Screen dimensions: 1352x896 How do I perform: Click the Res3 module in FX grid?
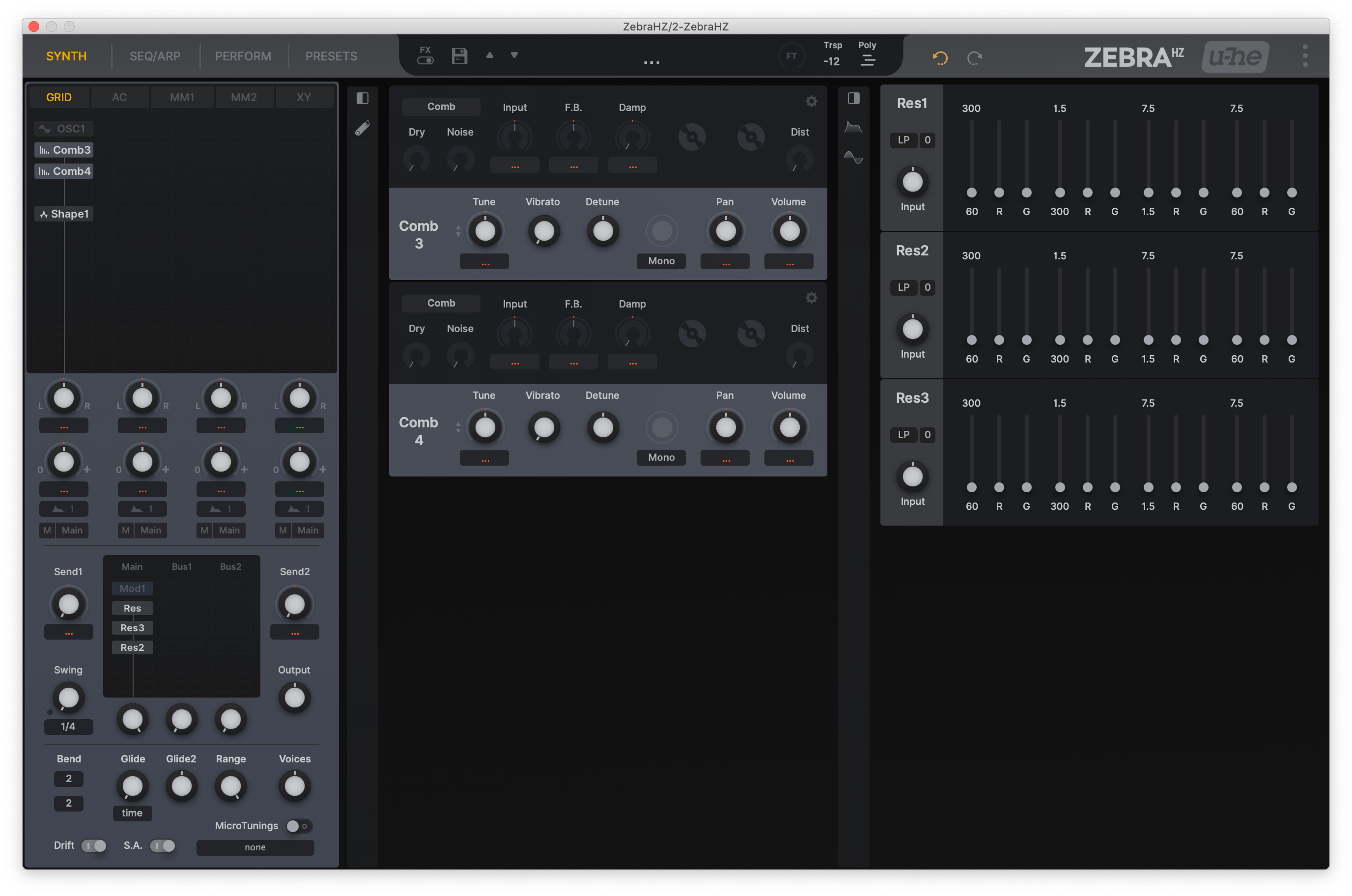(x=132, y=628)
